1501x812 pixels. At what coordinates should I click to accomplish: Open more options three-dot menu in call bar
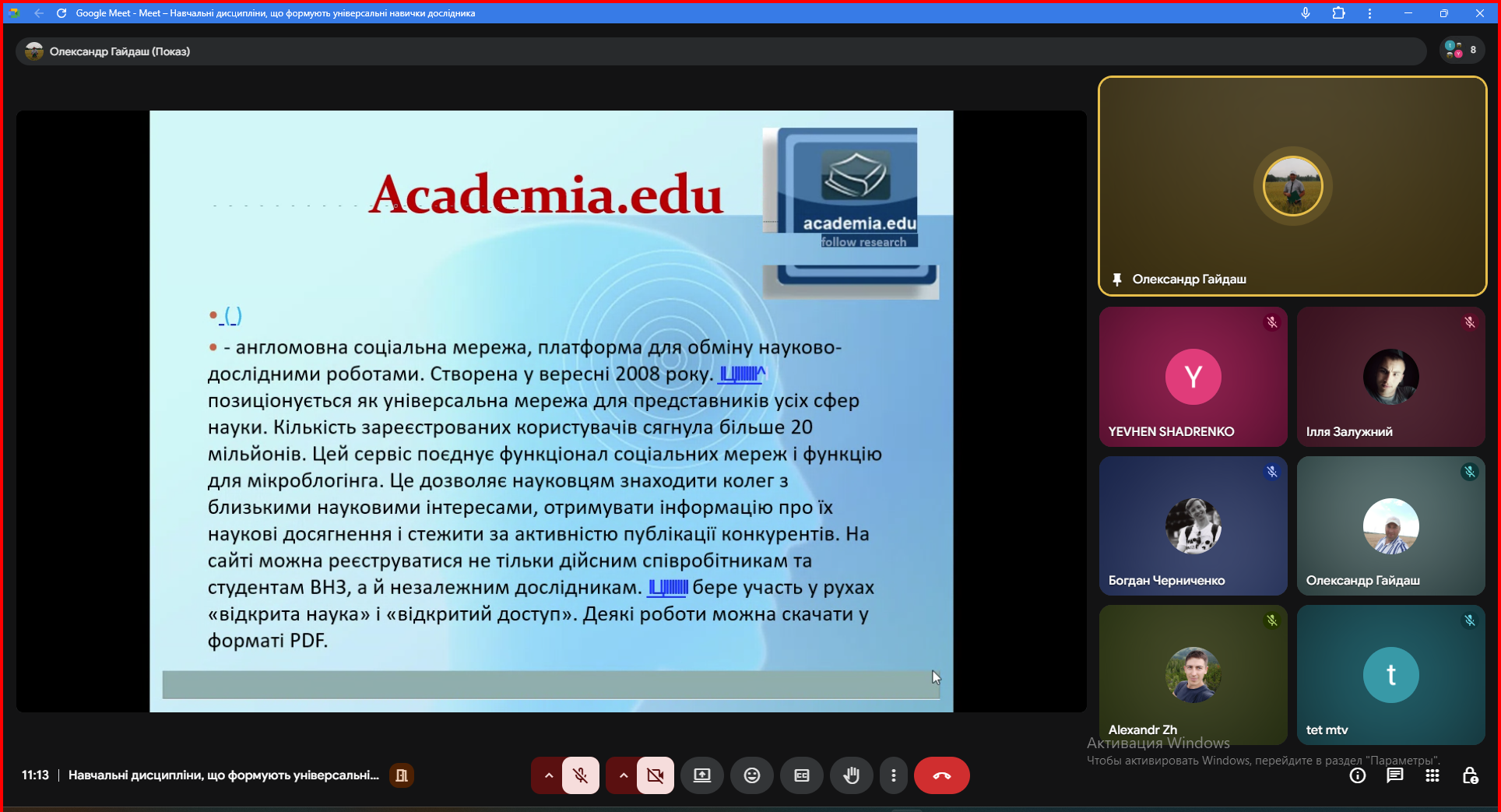(x=894, y=775)
